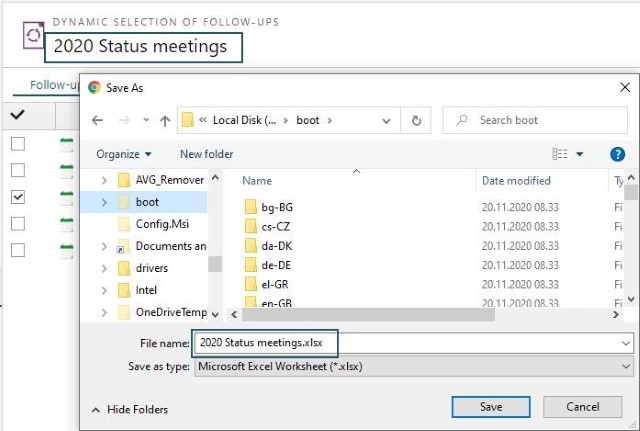
Task: Tick the first follow-up row checkbox
Action: 18,144
